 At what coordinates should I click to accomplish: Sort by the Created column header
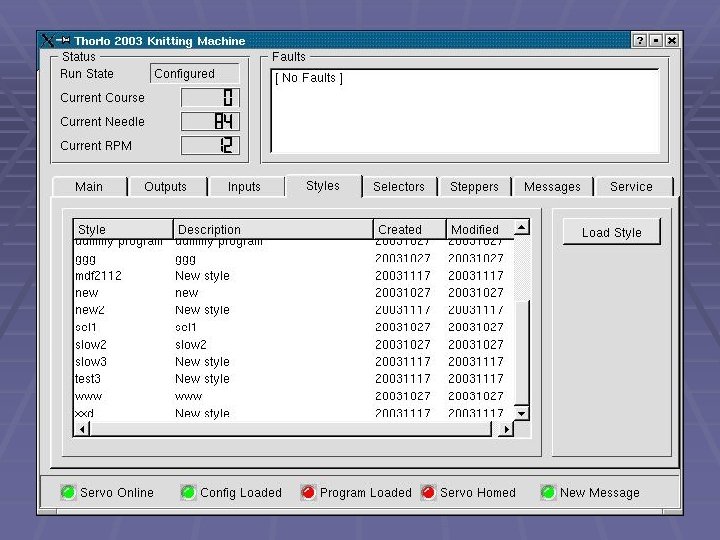(x=410, y=229)
